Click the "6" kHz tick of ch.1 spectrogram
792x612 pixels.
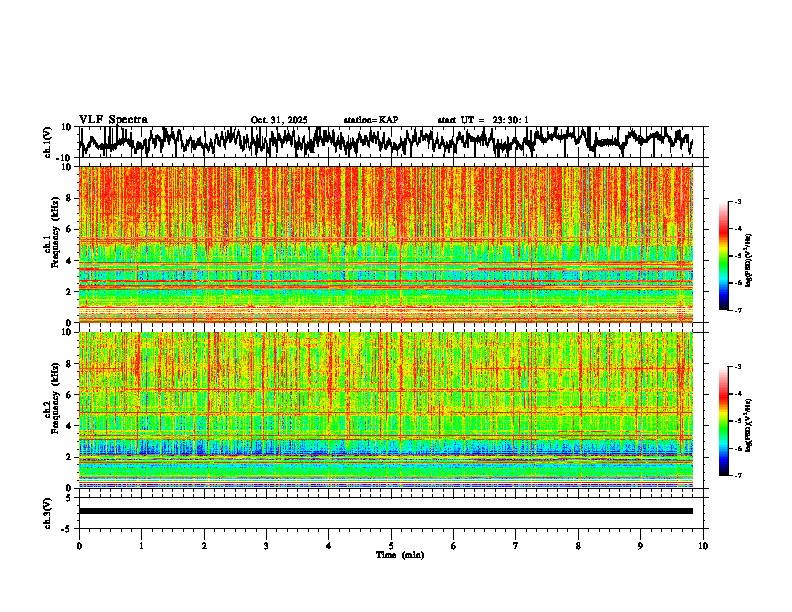69,229
